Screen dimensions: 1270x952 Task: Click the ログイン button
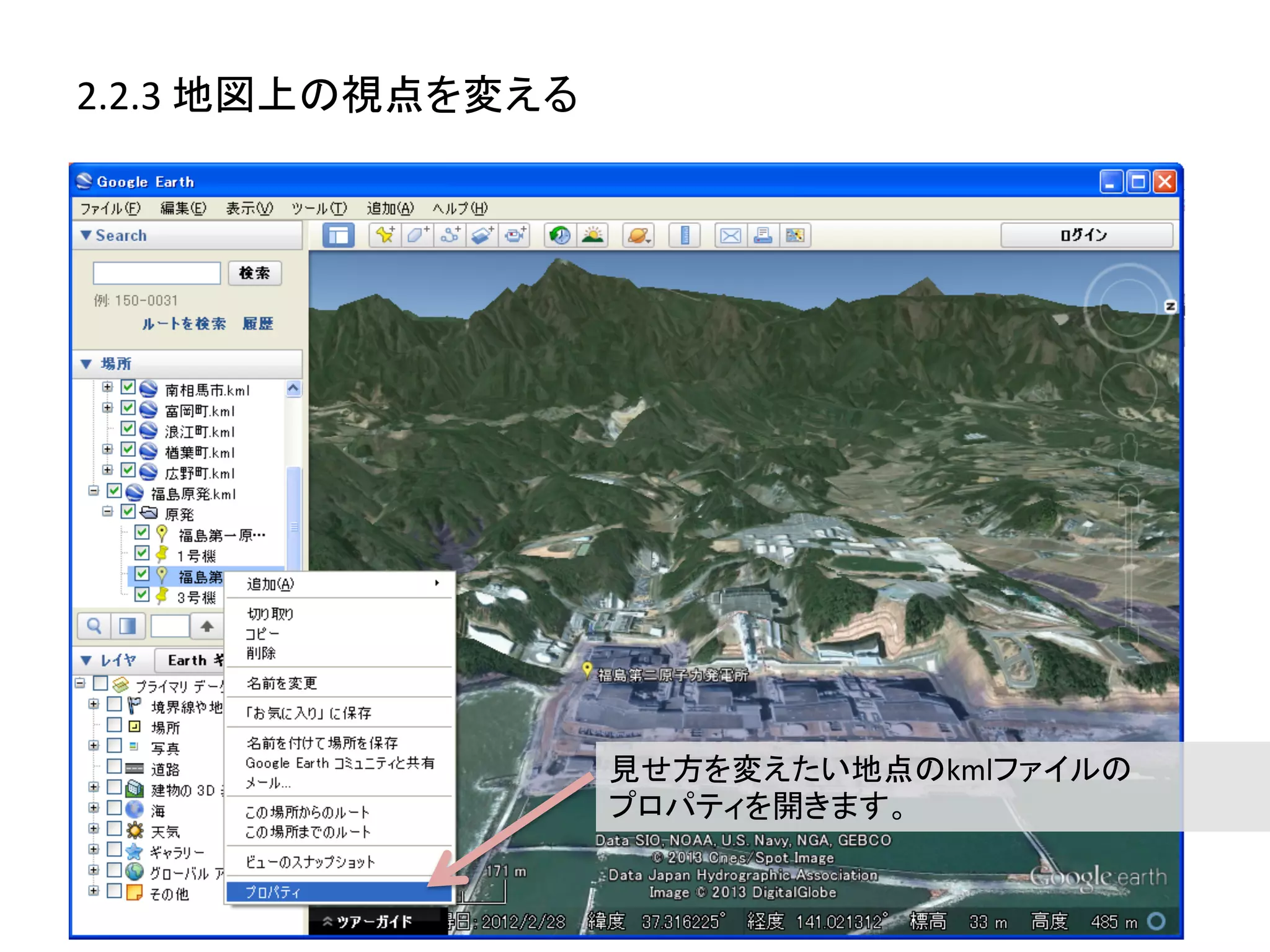[x=1086, y=236]
